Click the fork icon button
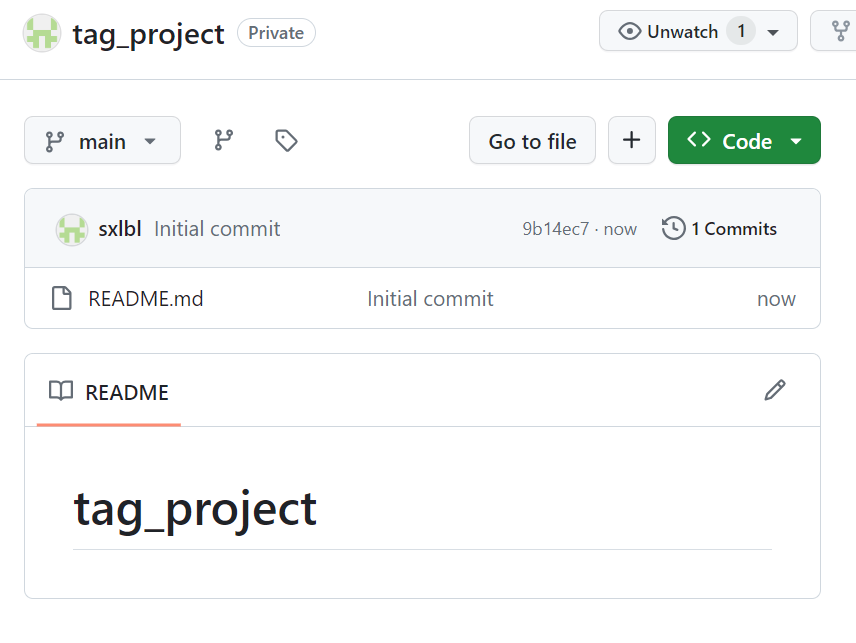This screenshot has height=643, width=856. pyautogui.click(x=841, y=32)
